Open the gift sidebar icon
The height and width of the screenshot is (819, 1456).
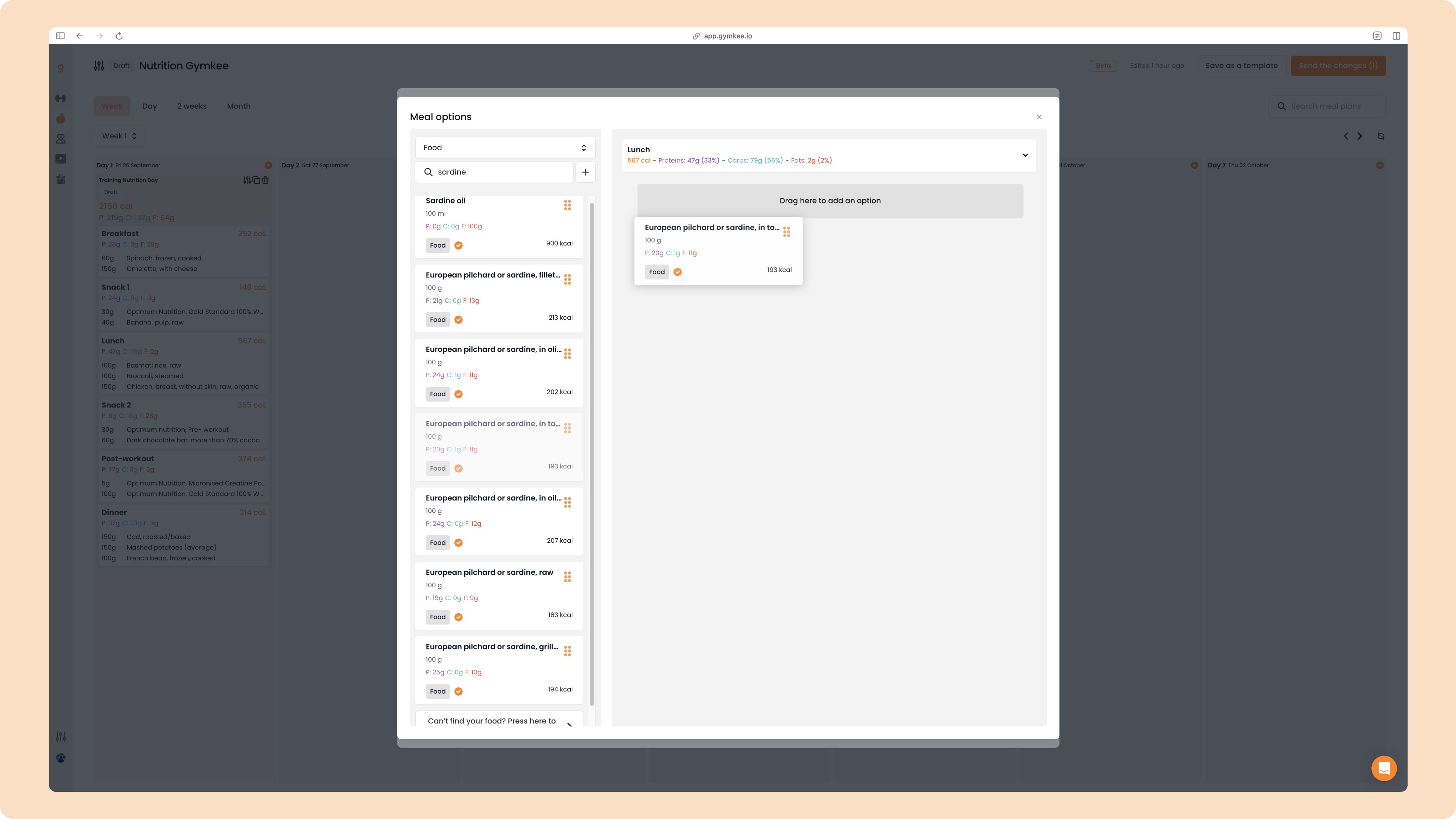pyautogui.click(x=60, y=179)
